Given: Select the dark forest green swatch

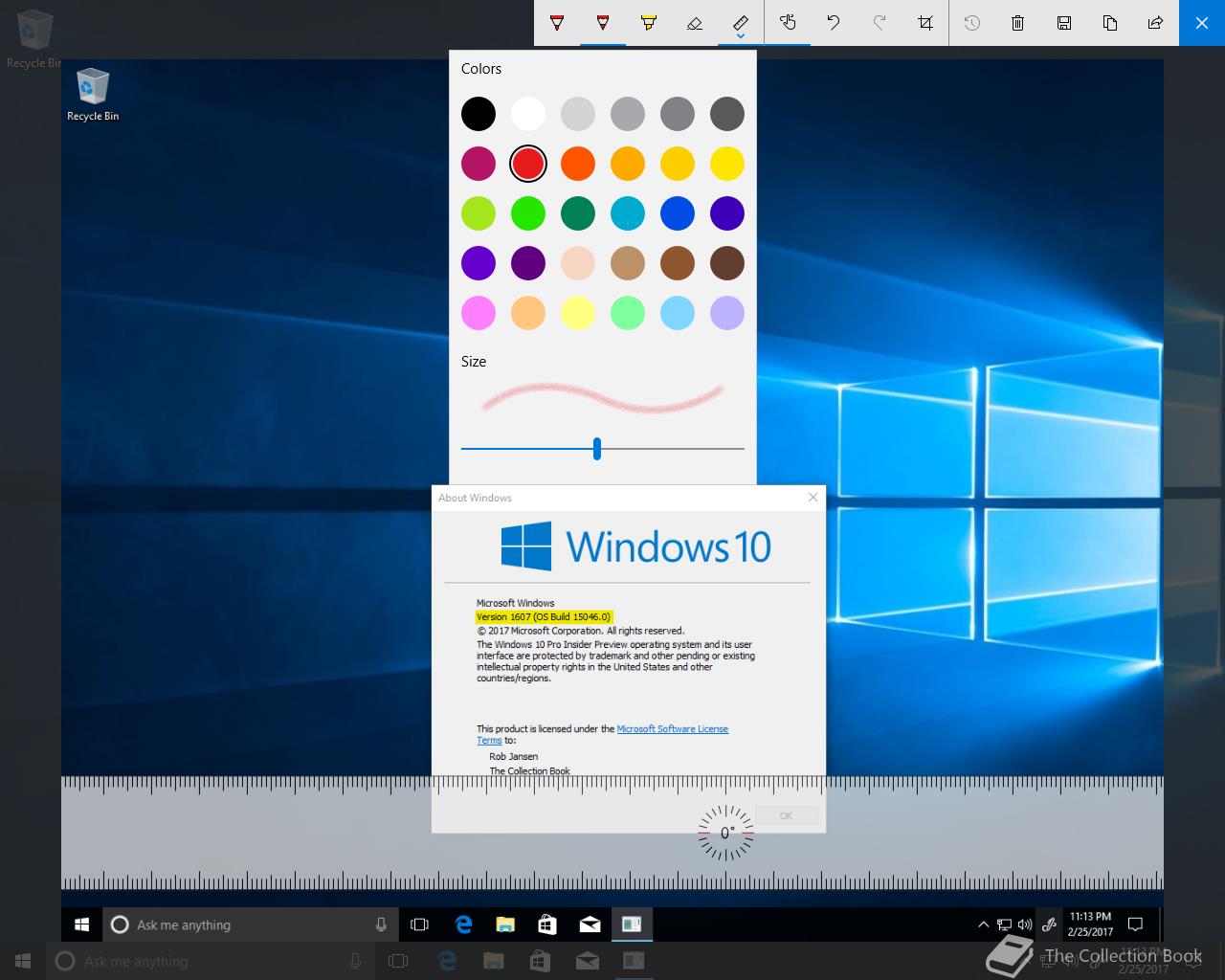Looking at the screenshot, I should point(578,213).
